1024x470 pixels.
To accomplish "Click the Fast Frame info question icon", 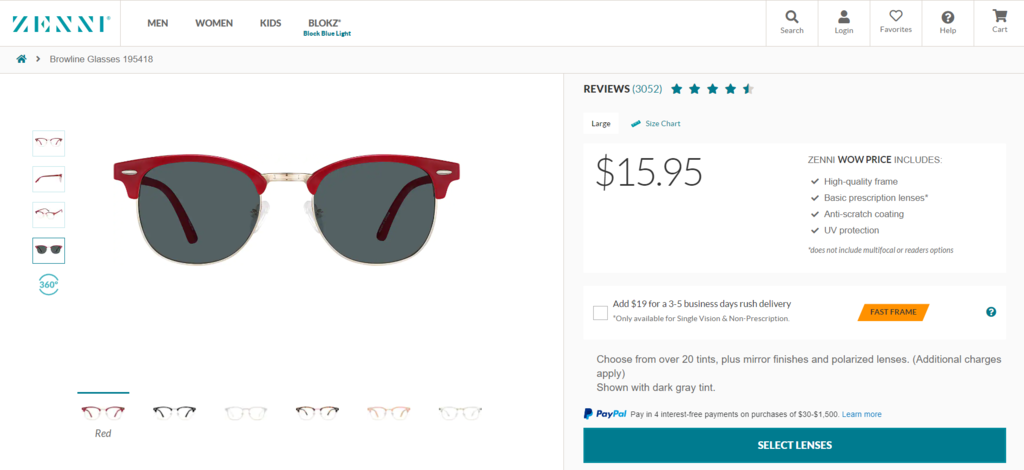I will tap(991, 312).
